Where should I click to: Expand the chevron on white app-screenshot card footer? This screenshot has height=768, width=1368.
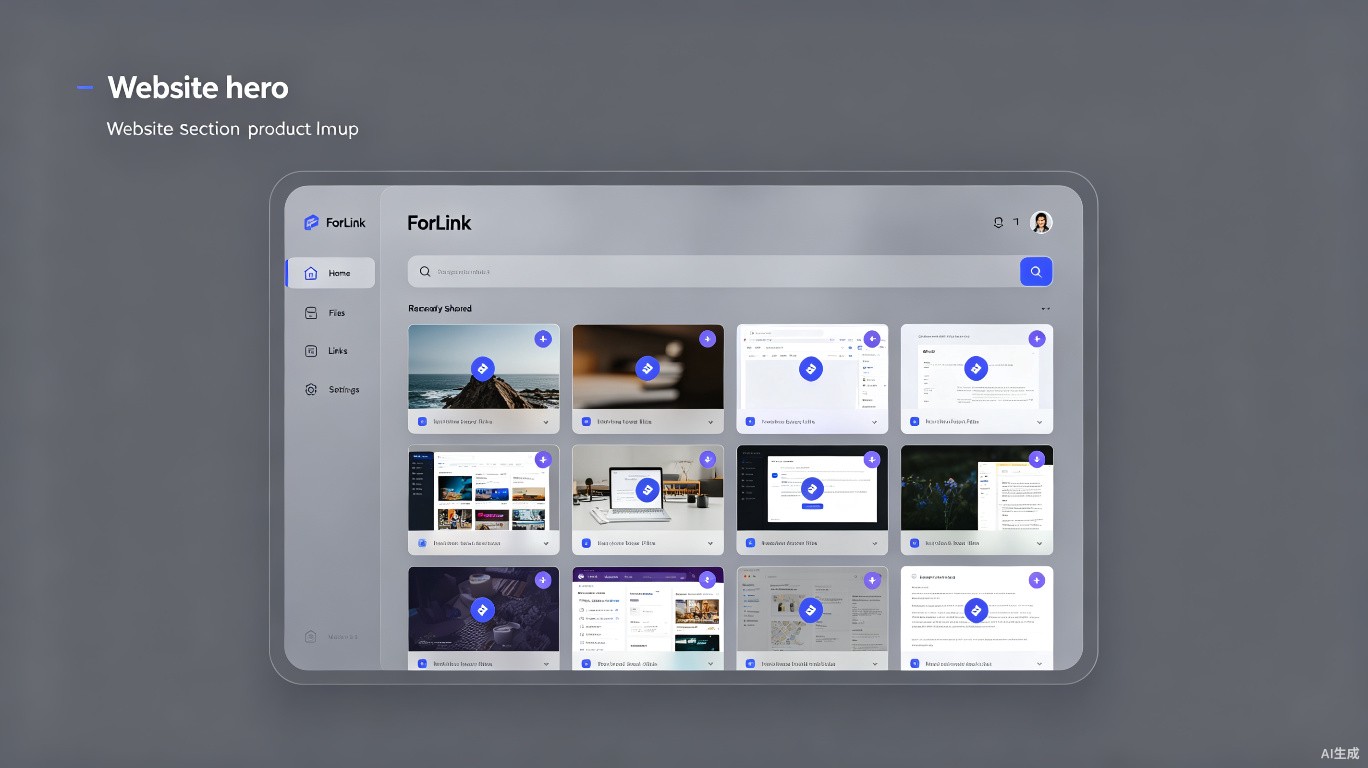point(874,422)
